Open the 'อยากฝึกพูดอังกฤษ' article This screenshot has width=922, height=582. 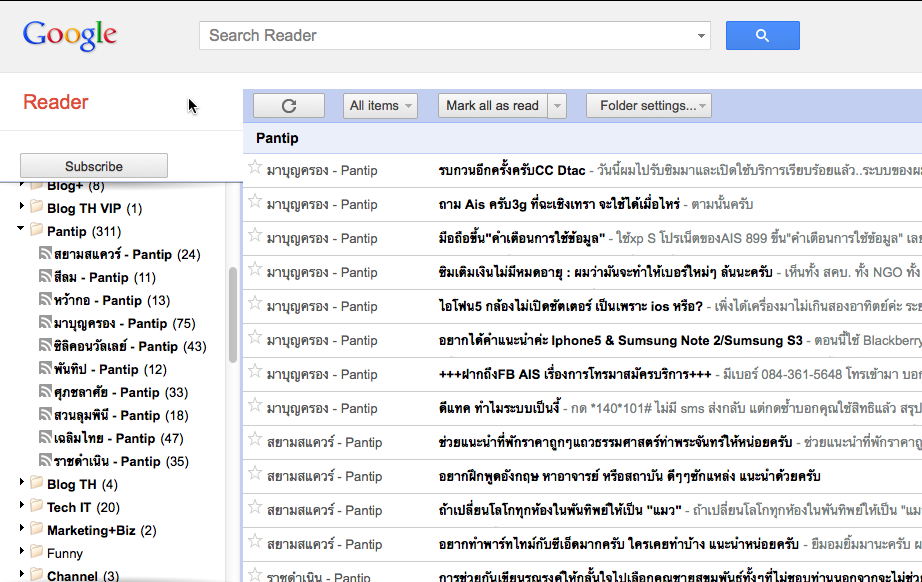(629, 476)
